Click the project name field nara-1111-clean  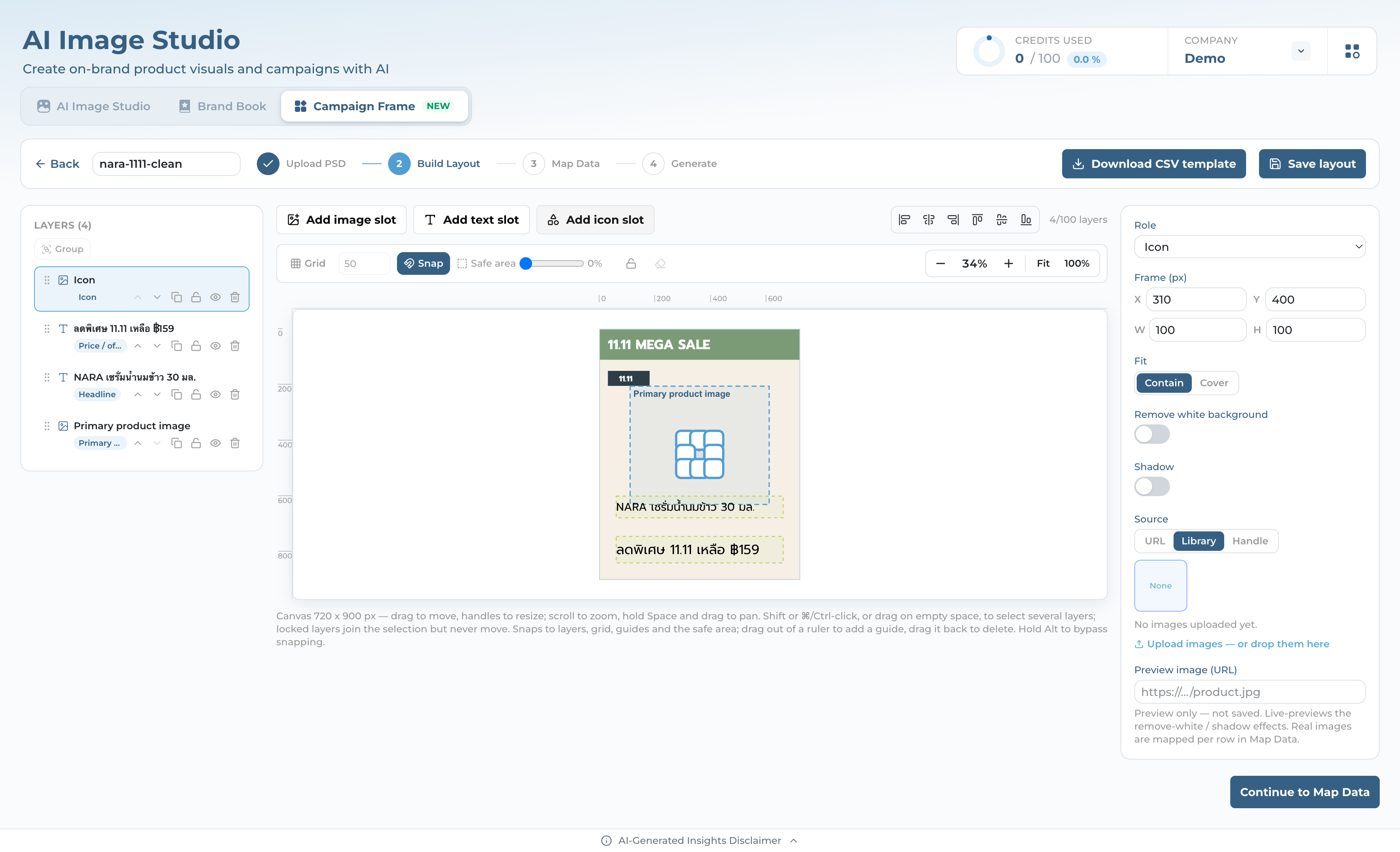(x=166, y=164)
